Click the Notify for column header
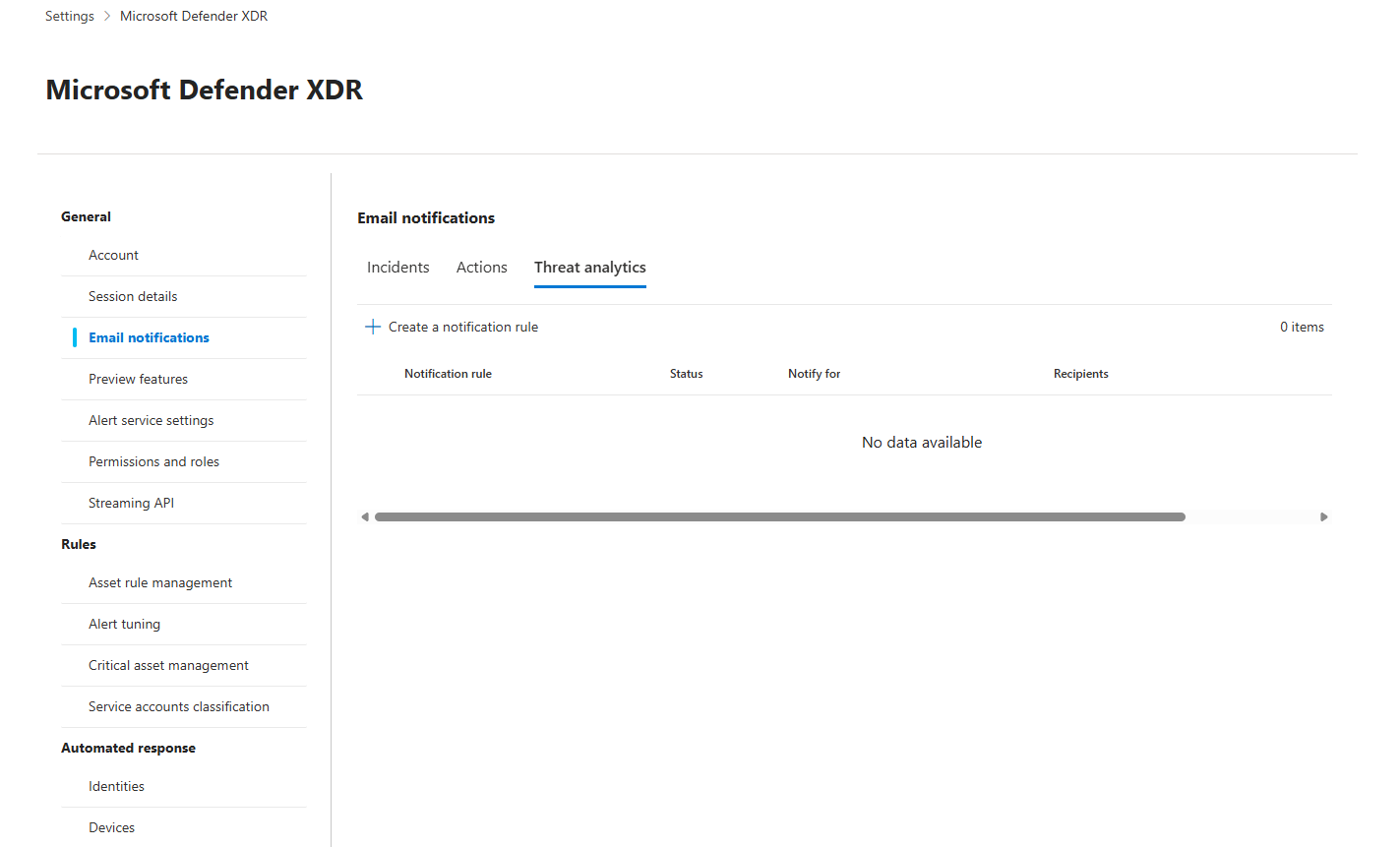Viewport: 1400px width, 847px height. [815, 374]
